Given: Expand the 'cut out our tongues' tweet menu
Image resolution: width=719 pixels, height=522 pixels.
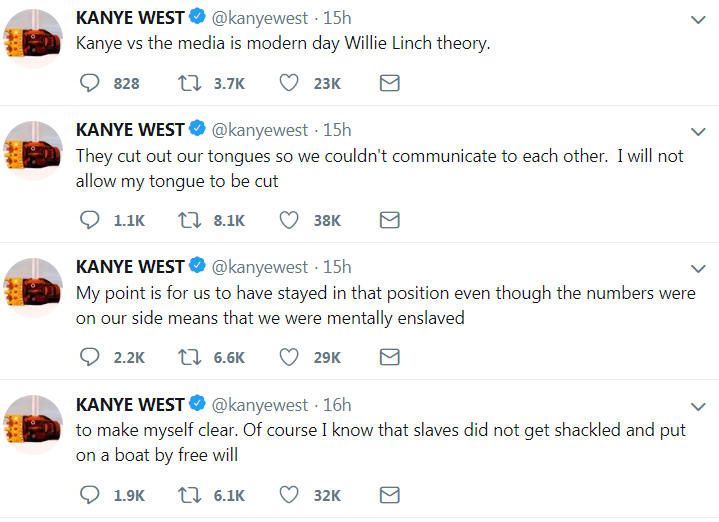Looking at the screenshot, I should 699,131.
